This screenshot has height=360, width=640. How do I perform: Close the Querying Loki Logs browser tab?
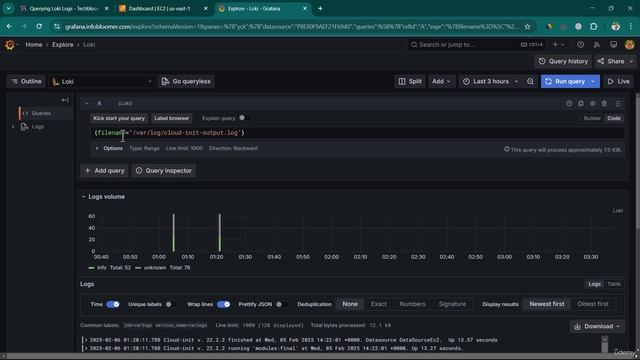(x=107, y=8)
